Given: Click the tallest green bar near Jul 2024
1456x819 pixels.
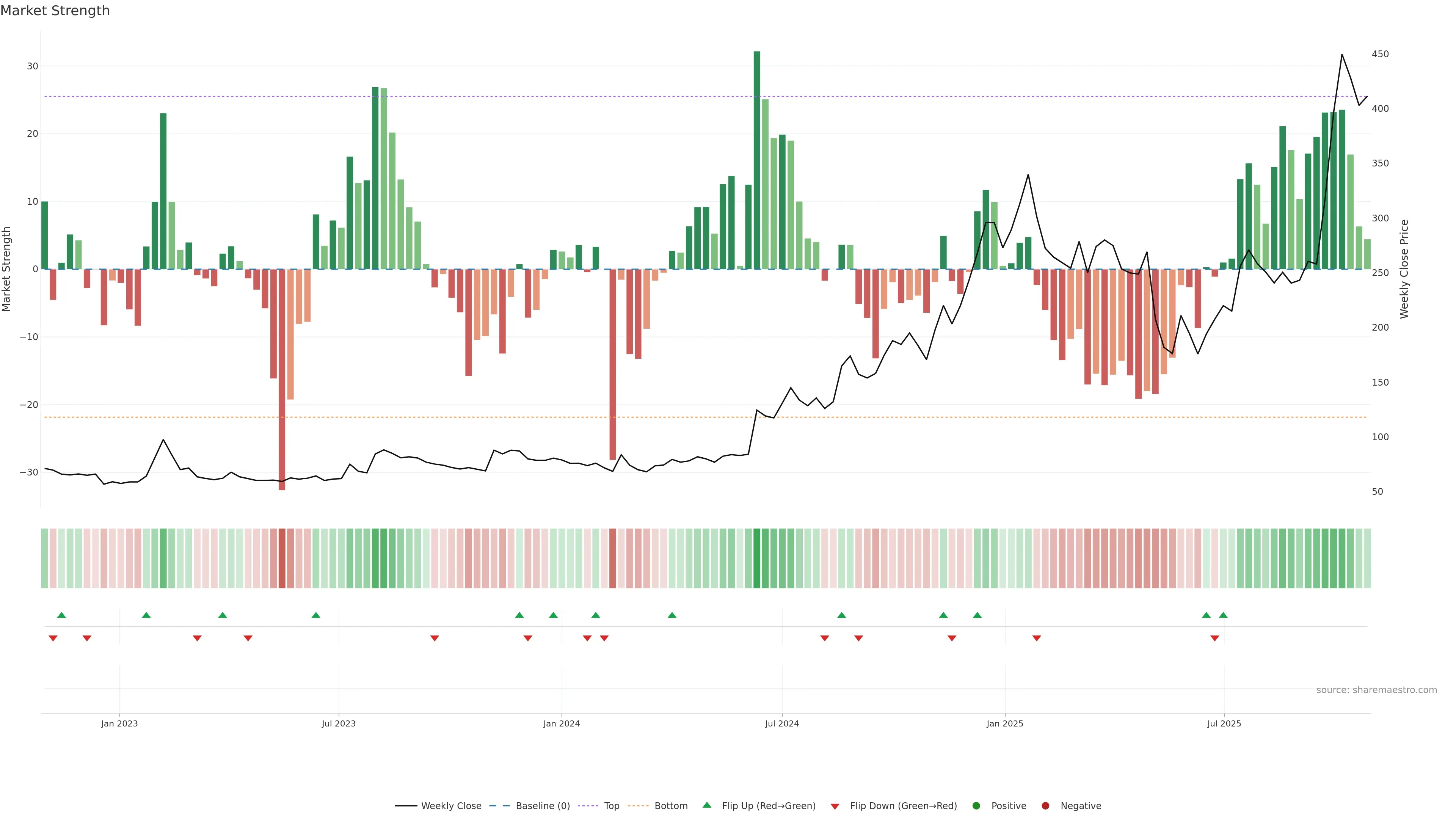Looking at the screenshot, I should click(757, 158).
